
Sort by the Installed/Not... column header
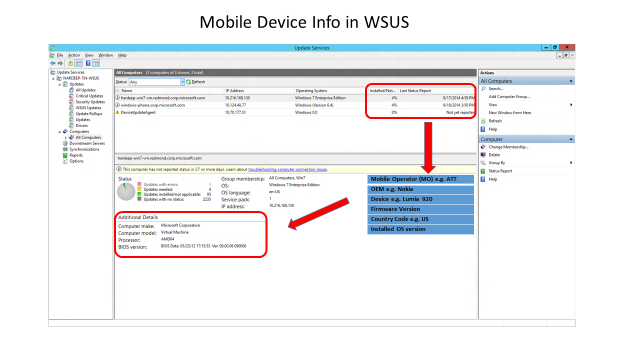(383, 91)
